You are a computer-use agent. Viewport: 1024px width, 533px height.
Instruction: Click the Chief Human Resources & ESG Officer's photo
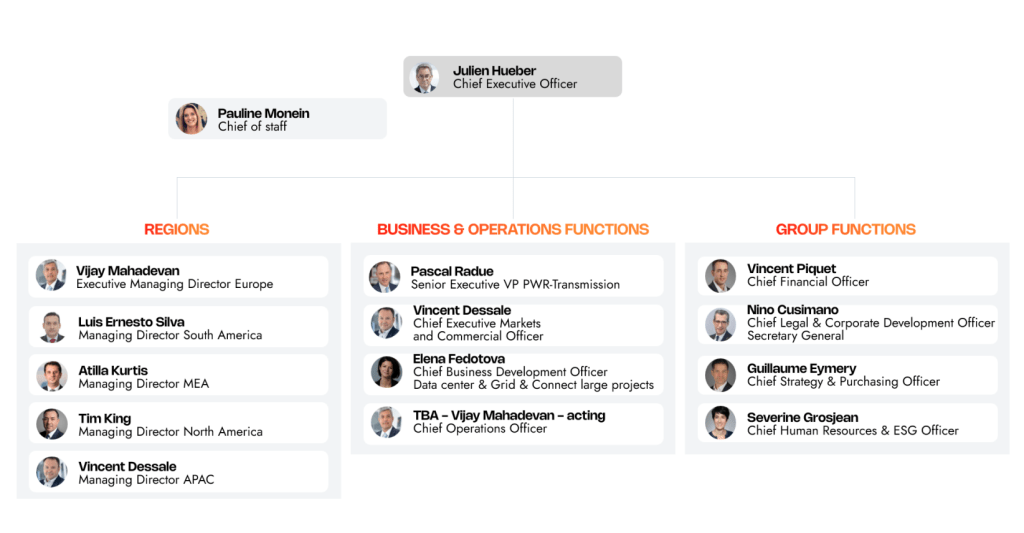[x=720, y=423]
